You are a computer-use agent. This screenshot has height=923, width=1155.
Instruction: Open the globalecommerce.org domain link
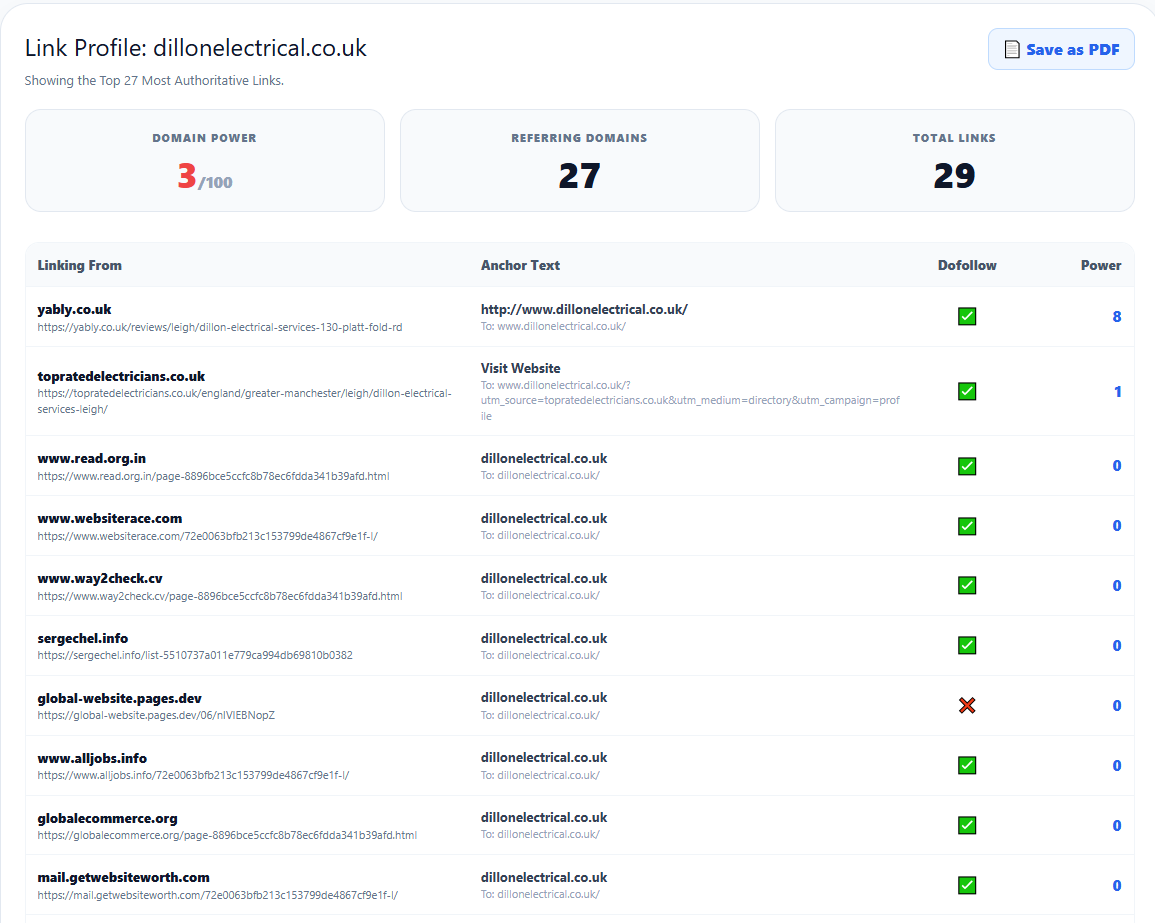tap(108, 818)
